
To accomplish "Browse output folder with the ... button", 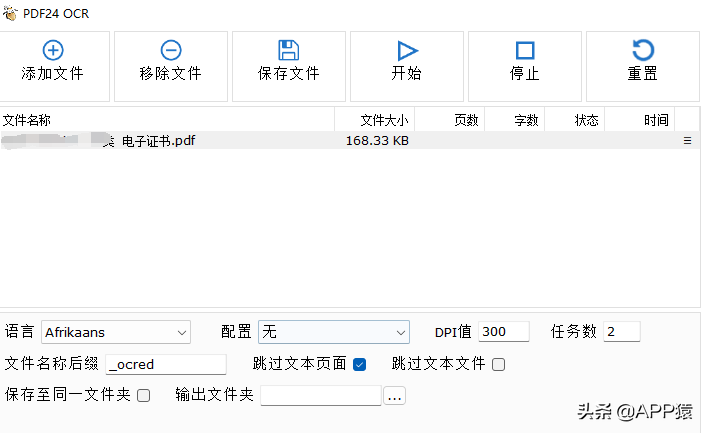I will pyautogui.click(x=394, y=396).
